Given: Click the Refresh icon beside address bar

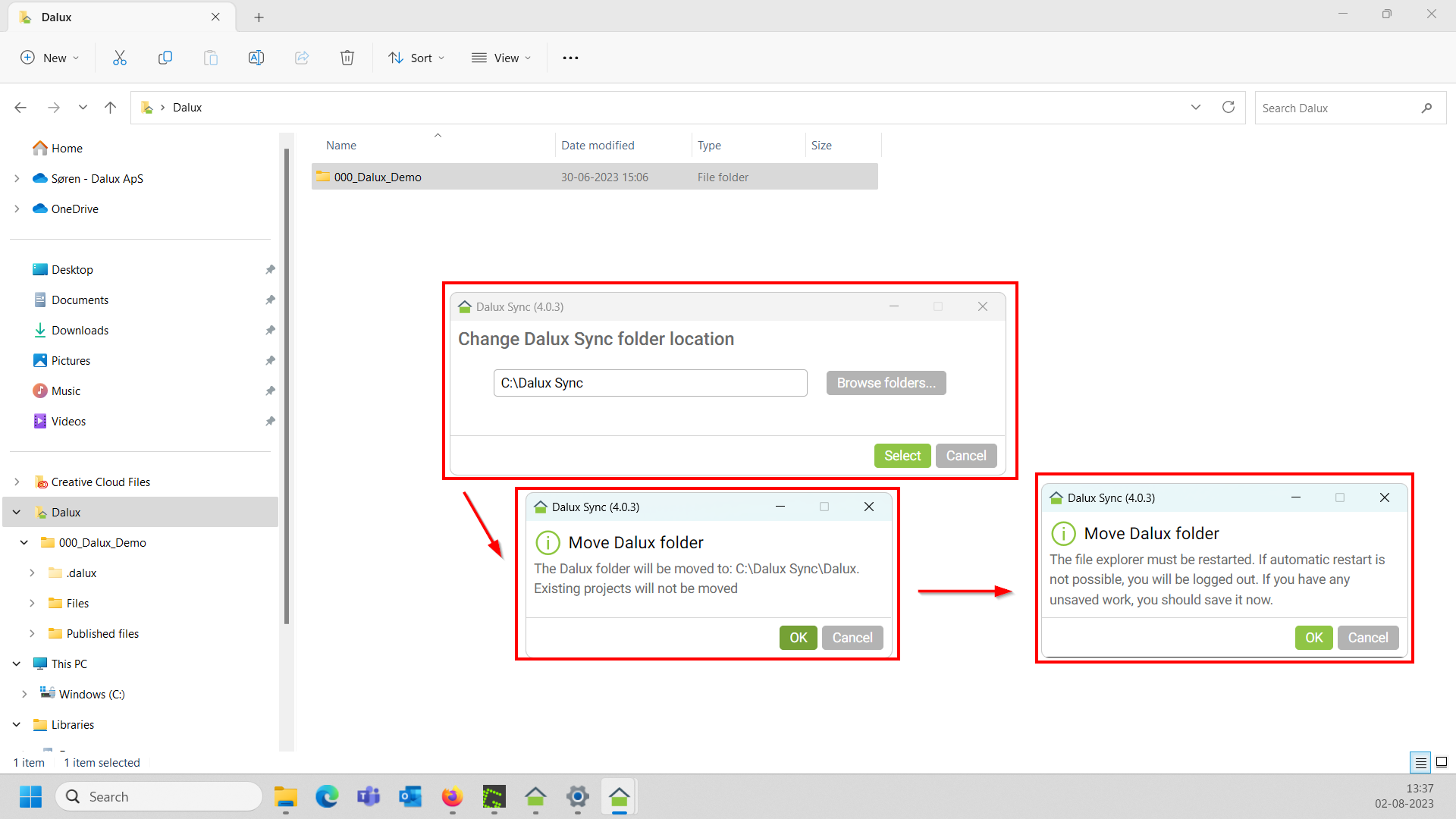Looking at the screenshot, I should coord(1228,108).
